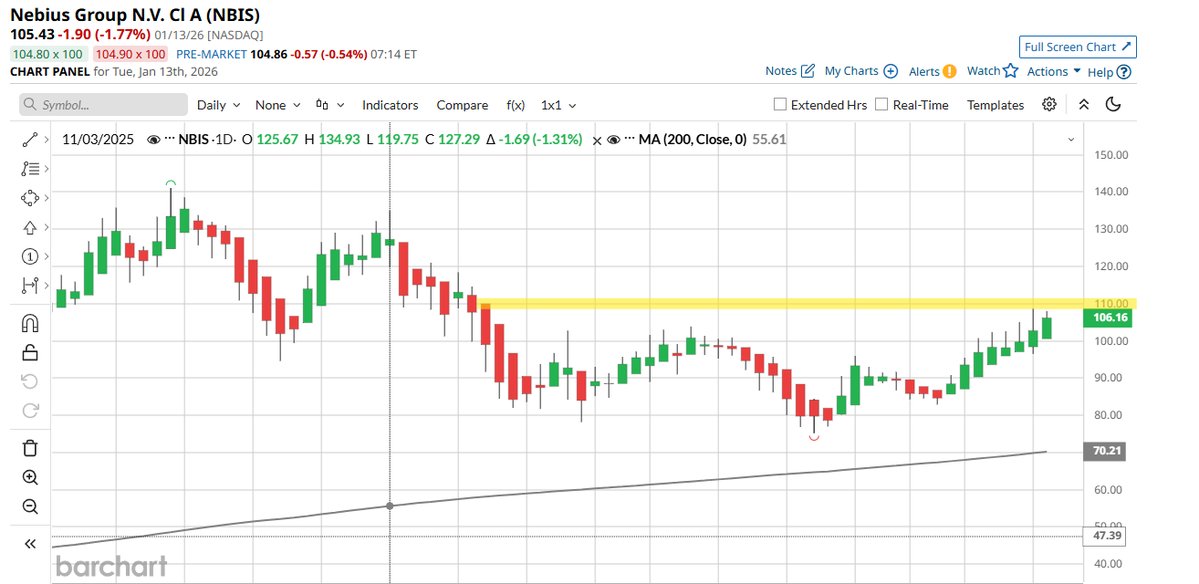Viewport: 1199px width, 584px height.
Task: Open the Templates menu
Action: point(995,105)
